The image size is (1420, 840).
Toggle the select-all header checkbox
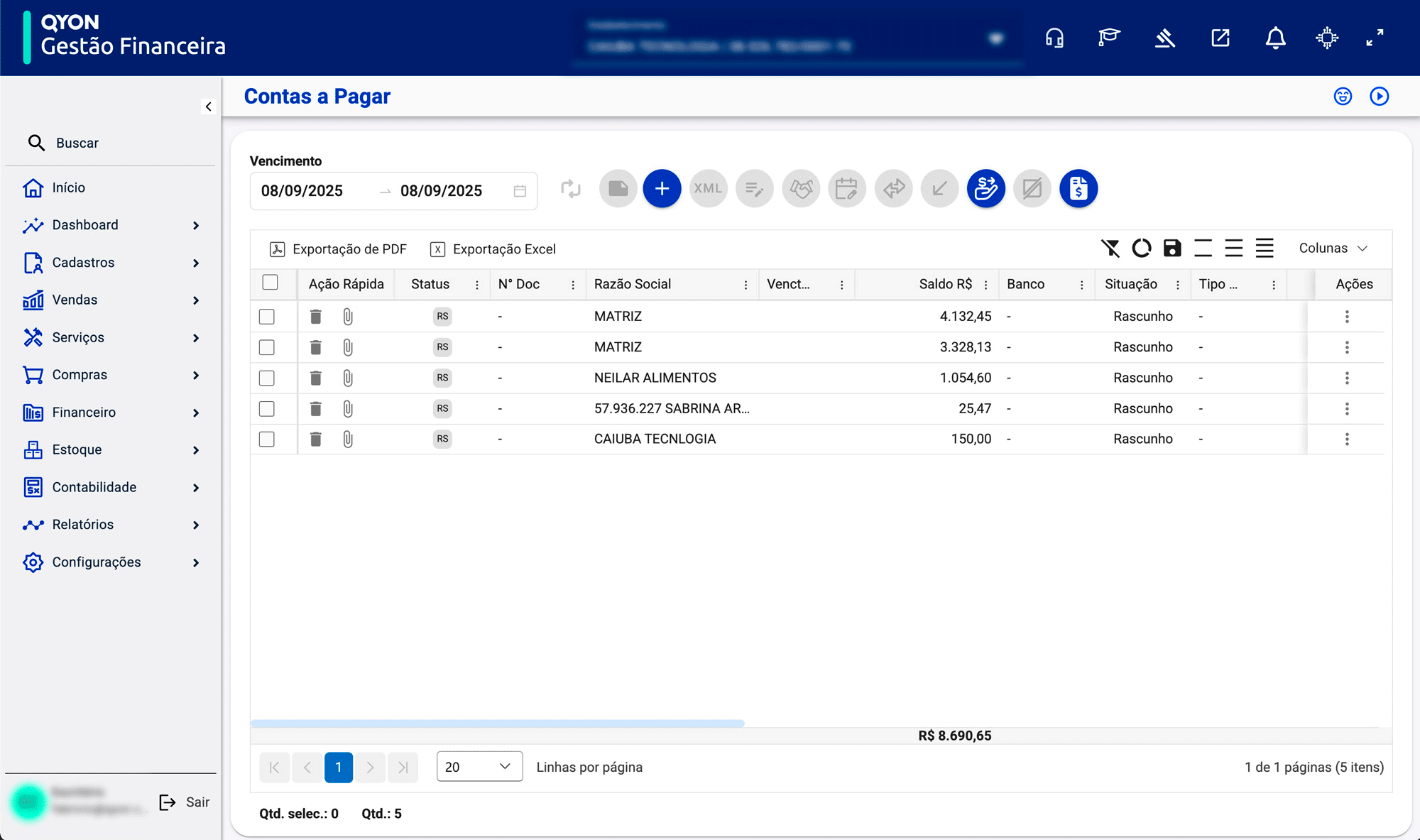click(x=270, y=283)
